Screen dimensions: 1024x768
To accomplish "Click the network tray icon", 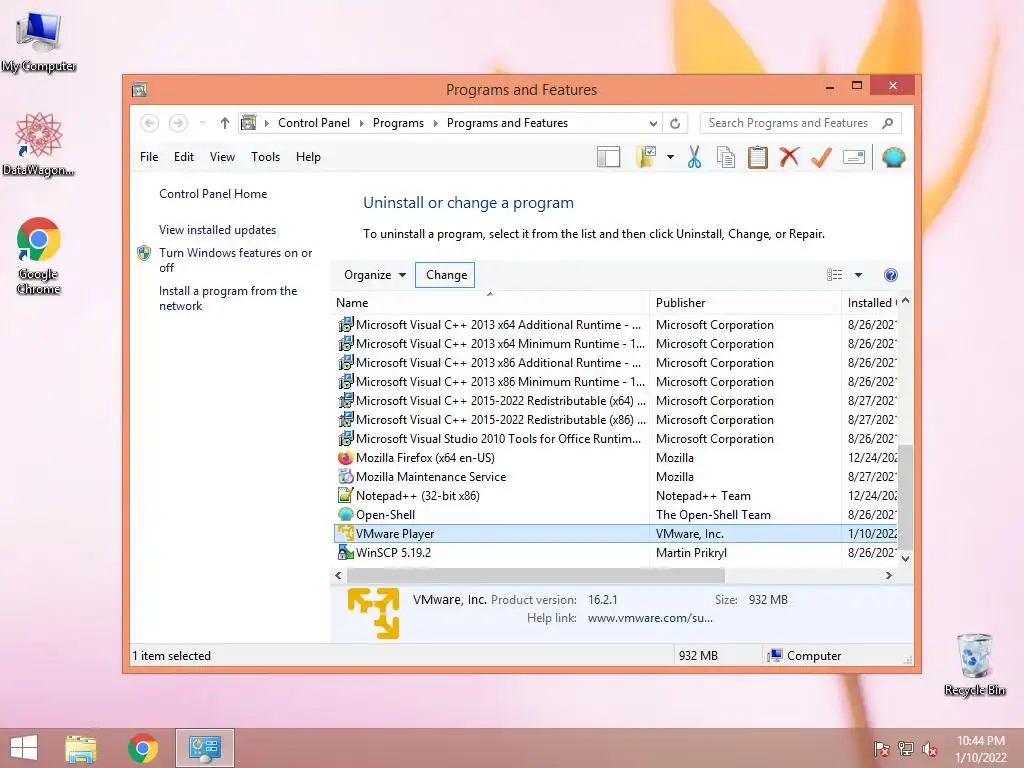I will (906, 748).
